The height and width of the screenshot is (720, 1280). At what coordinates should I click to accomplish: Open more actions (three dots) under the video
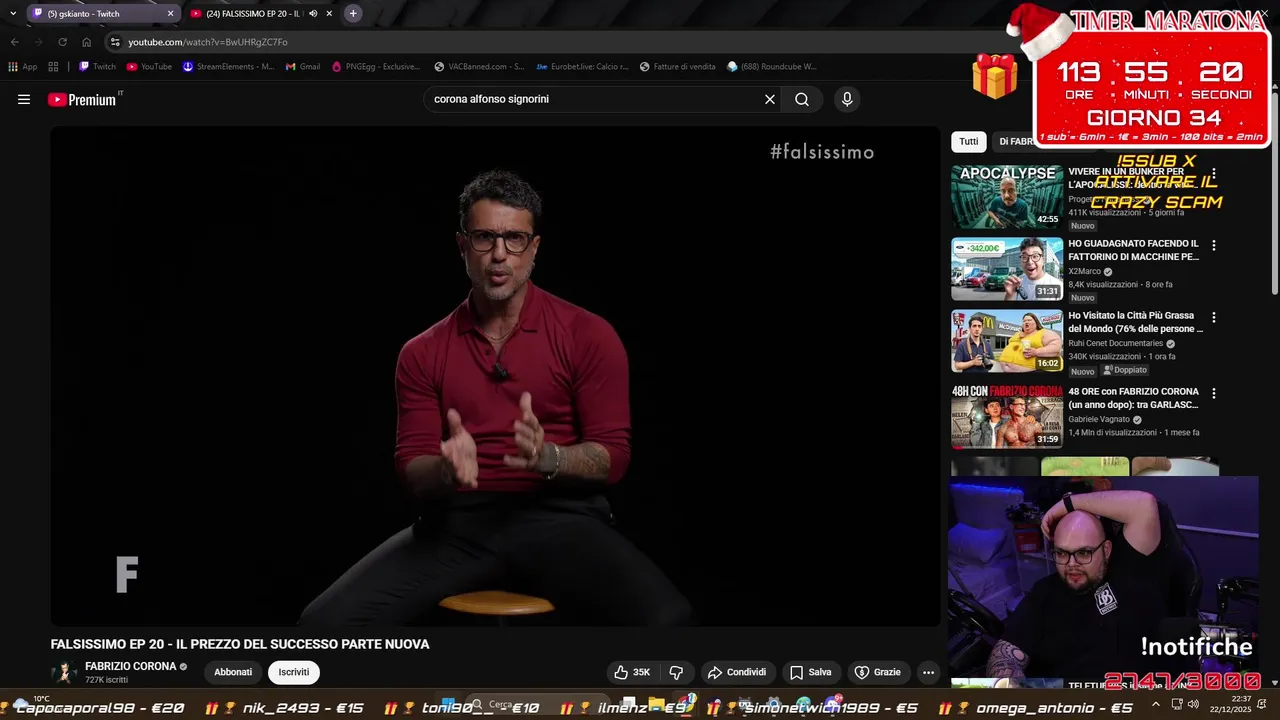pyautogui.click(x=928, y=672)
